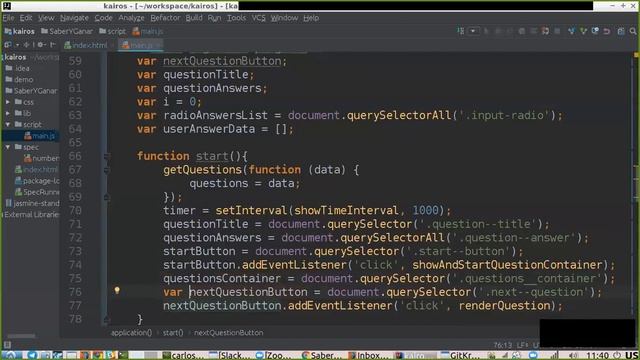Open the Navigate menu

tap(74, 18)
